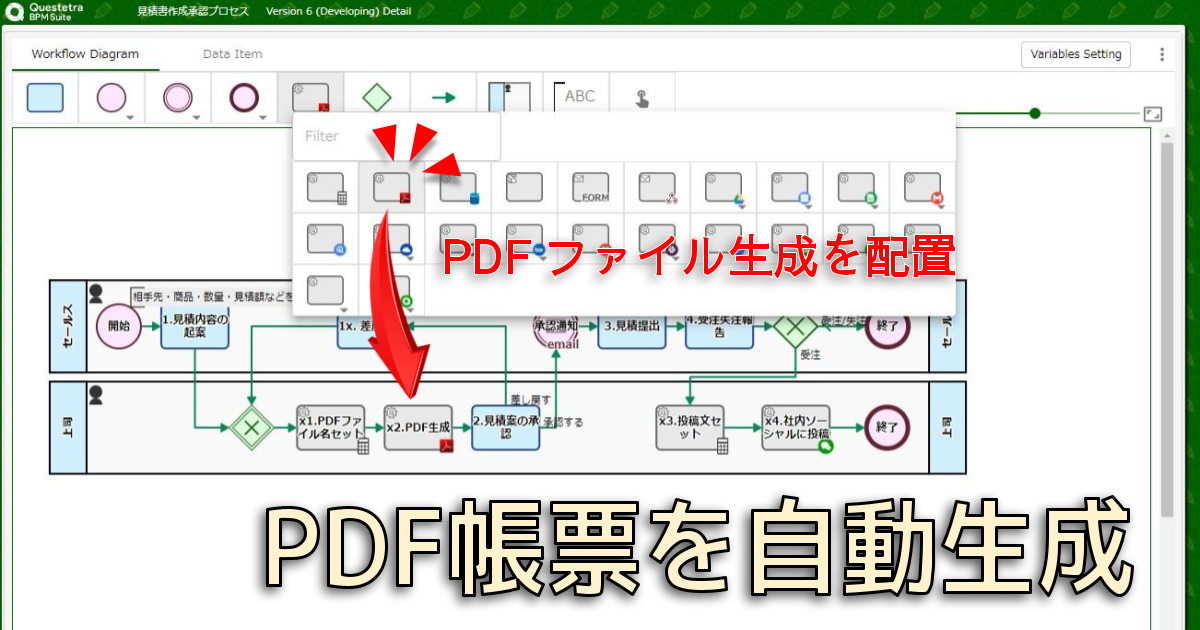The width and height of the screenshot is (1200, 630).
Task: Select the FORM email task in palette
Action: [590, 187]
